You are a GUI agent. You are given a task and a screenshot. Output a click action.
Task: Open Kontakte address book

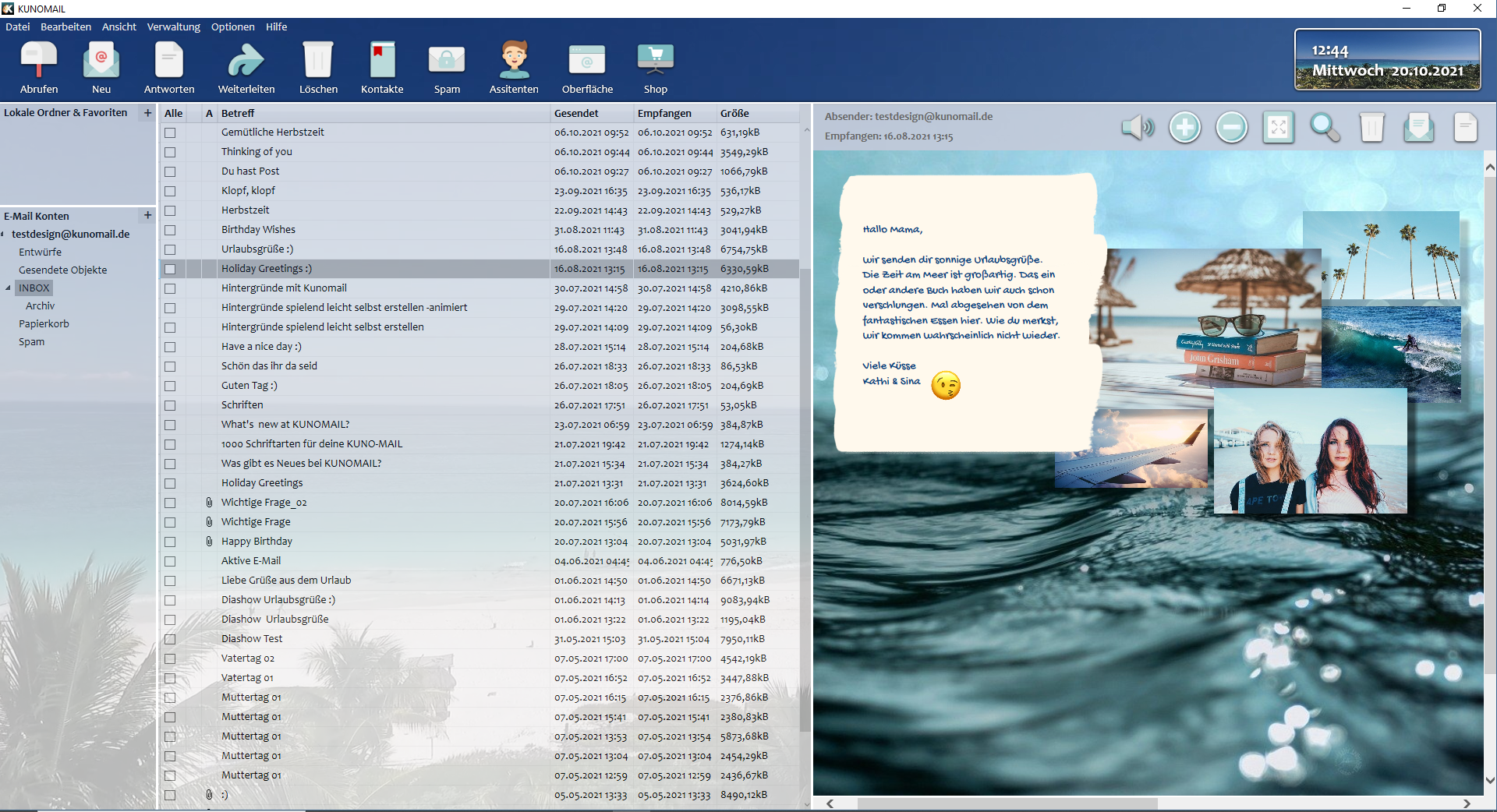382,61
